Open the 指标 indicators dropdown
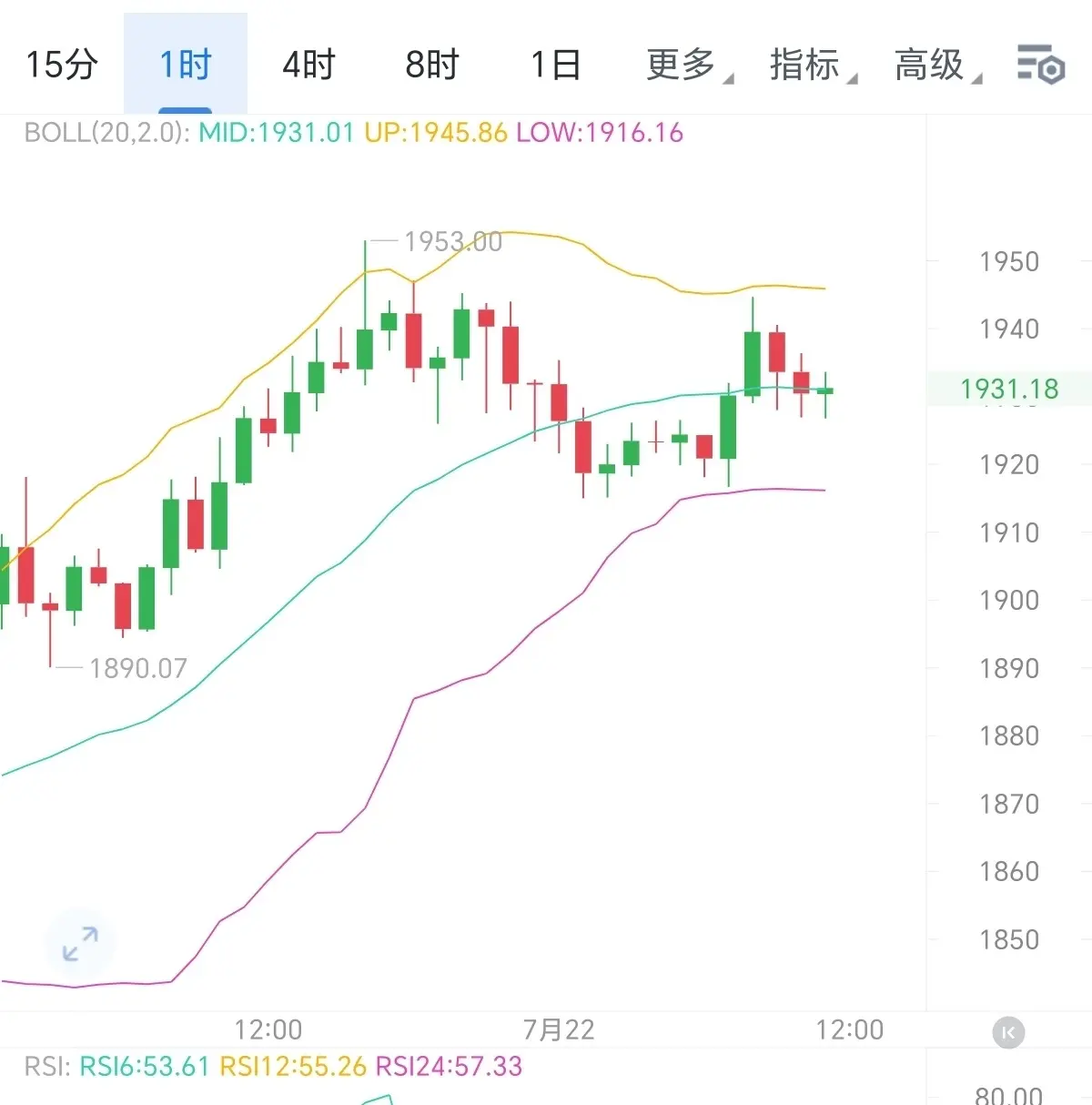Image resolution: width=1092 pixels, height=1105 pixels. pyautogui.click(x=813, y=65)
